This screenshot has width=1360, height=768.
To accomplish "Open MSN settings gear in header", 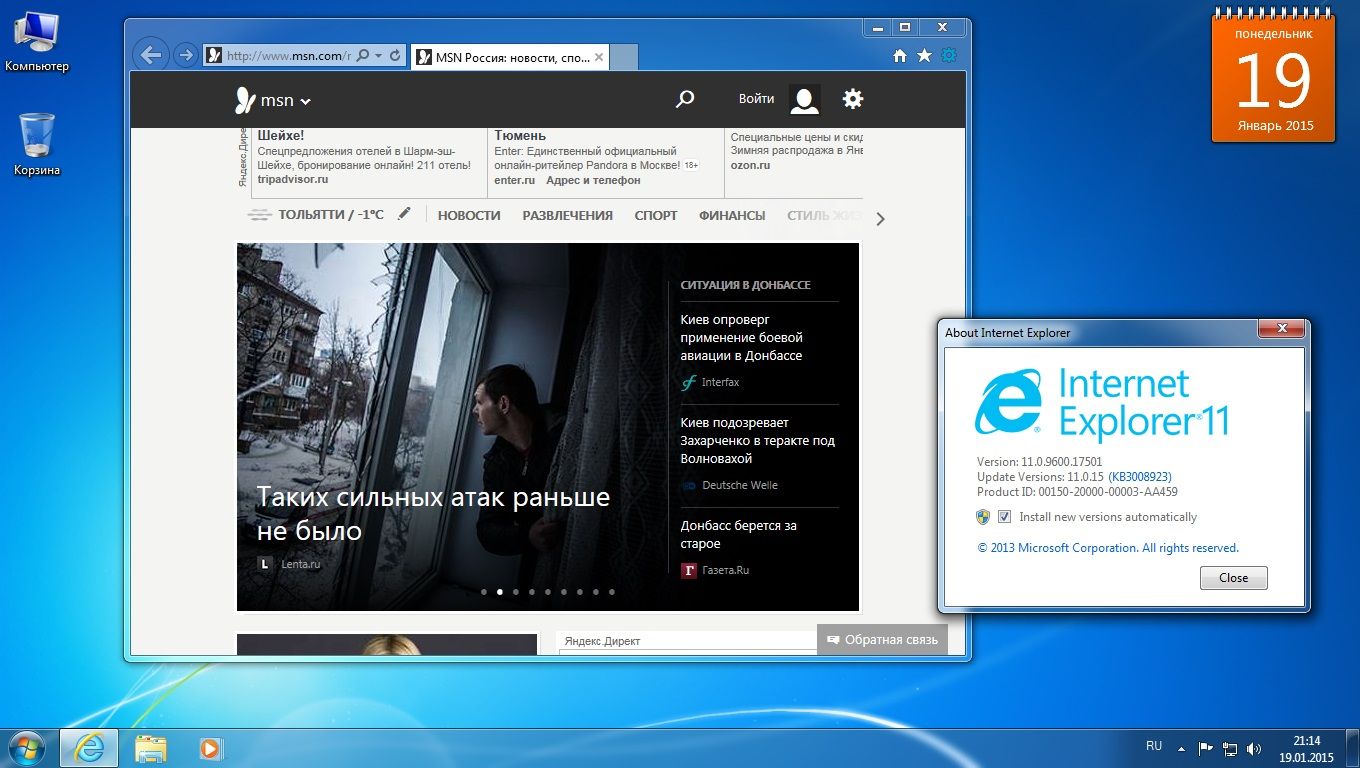I will [852, 99].
